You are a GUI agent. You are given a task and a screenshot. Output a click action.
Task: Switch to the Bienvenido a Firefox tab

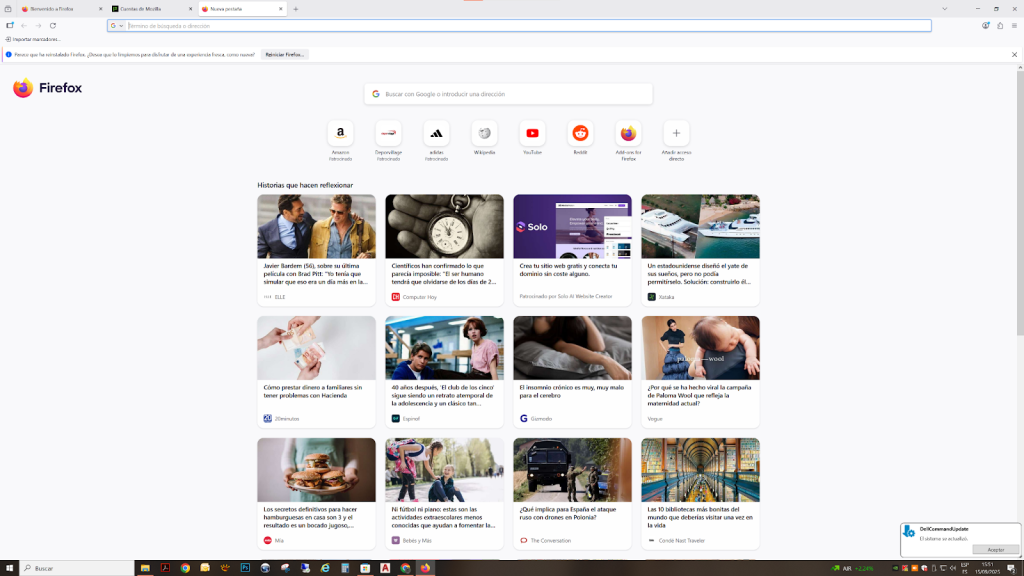pos(55,9)
